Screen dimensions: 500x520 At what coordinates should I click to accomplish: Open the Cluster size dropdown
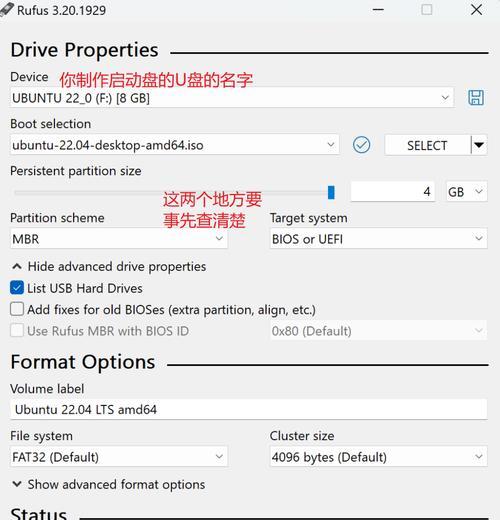coord(379,457)
